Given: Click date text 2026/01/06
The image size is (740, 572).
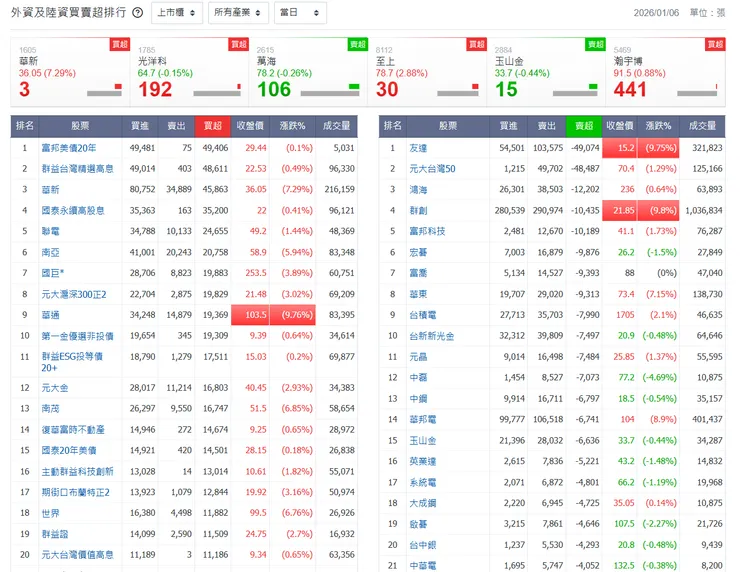Looking at the screenshot, I should [656, 13].
